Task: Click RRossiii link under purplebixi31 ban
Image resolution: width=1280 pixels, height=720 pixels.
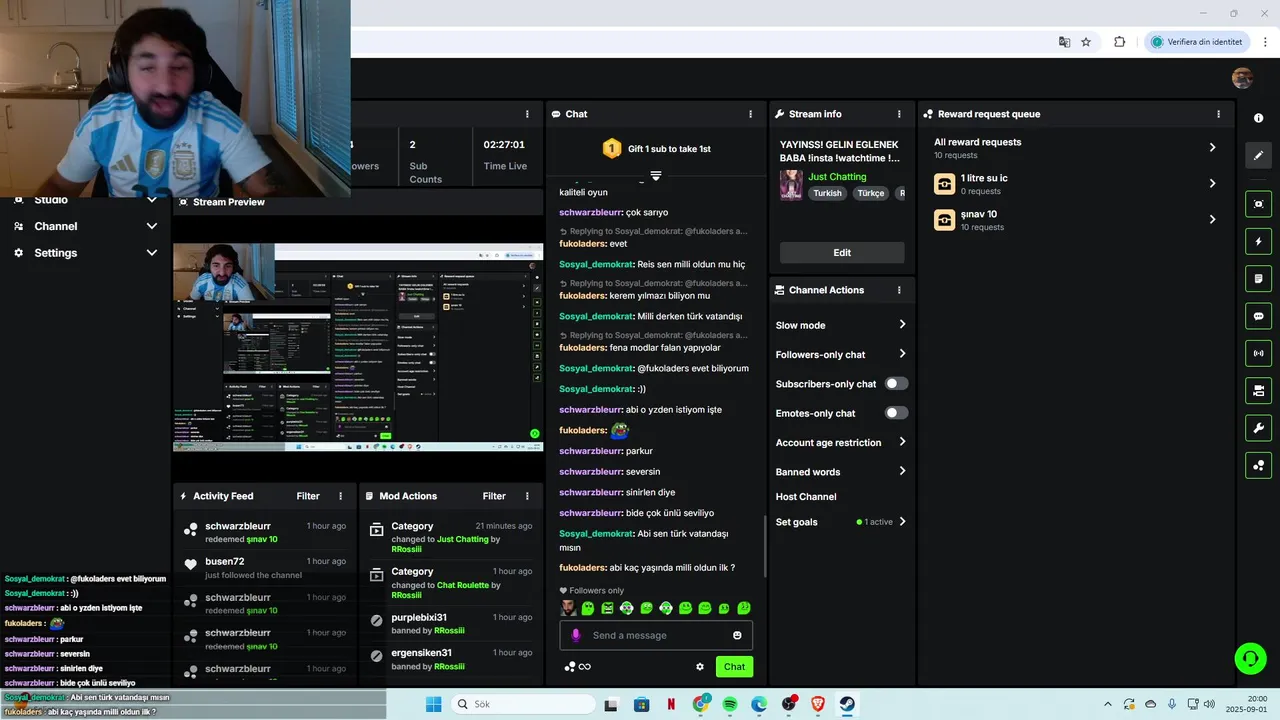Action: click(449, 631)
